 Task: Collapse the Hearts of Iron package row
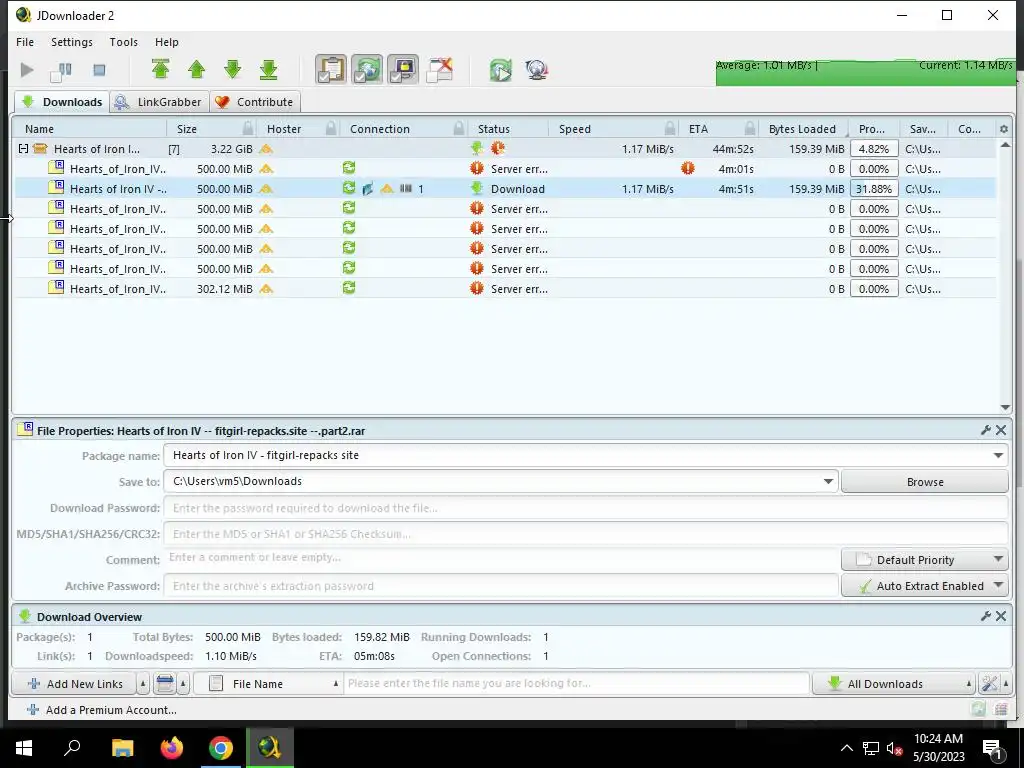click(x=23, y=149)
